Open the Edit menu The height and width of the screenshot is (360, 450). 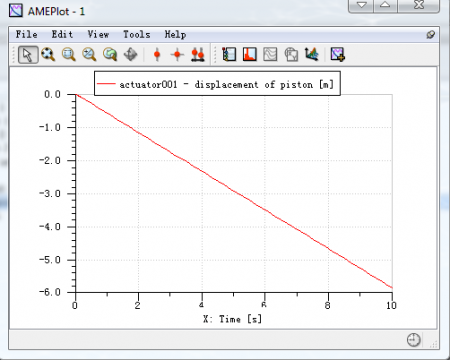(62, 34)
